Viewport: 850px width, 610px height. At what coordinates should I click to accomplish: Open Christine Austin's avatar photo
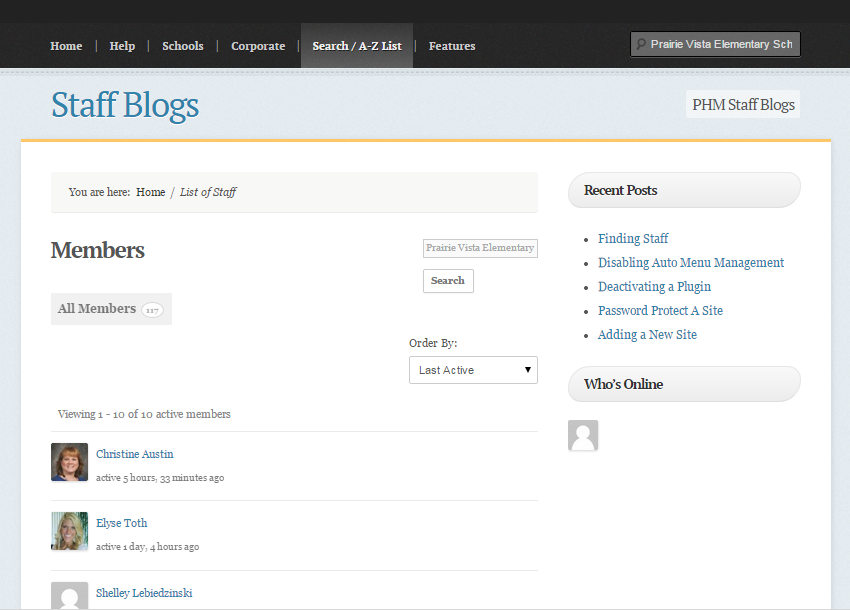point(69,462)
